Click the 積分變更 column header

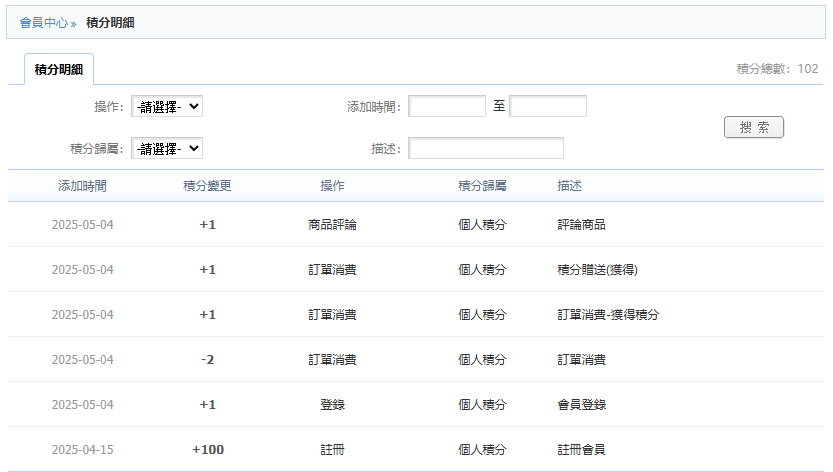pos(208,186)
